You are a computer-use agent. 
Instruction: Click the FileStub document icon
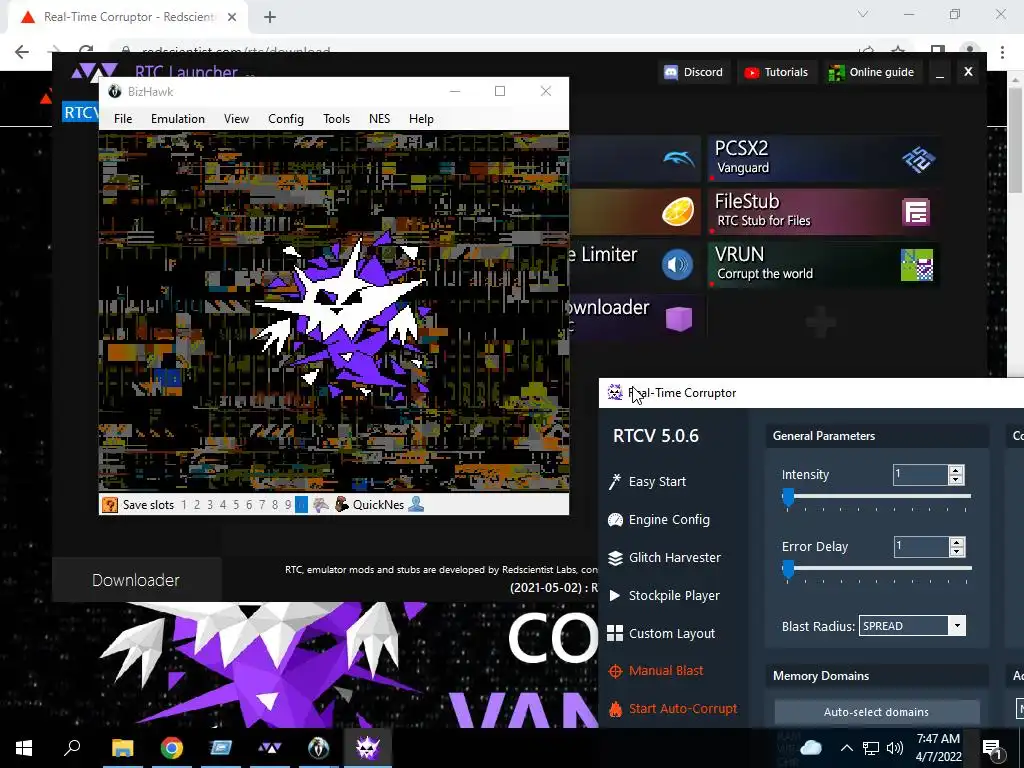[x=916, y=212]
